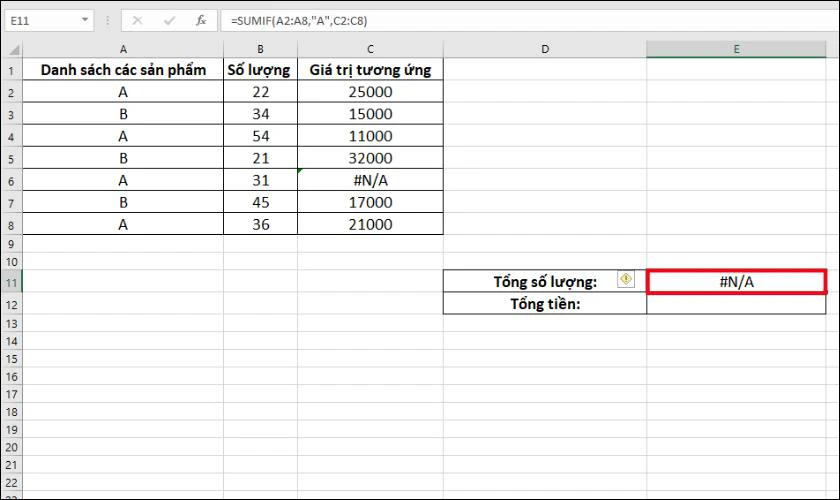Select the 'Số lượng' header cell
840x500 pixels.
[x=260, y=70]
